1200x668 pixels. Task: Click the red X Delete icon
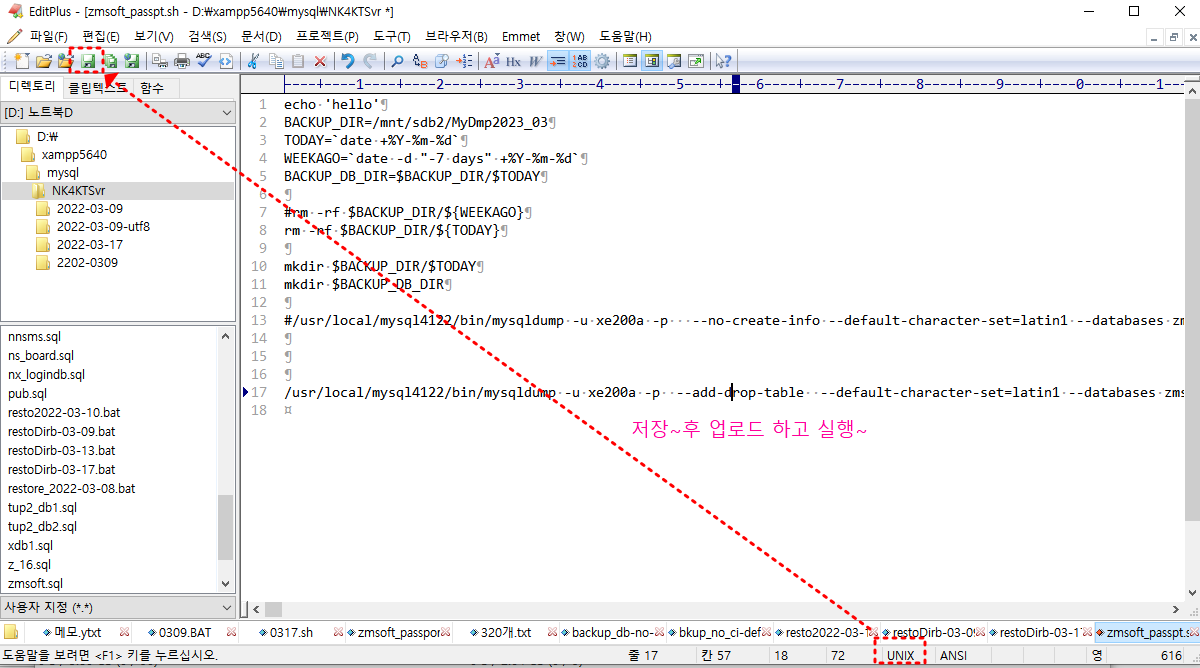pos(319,61)
